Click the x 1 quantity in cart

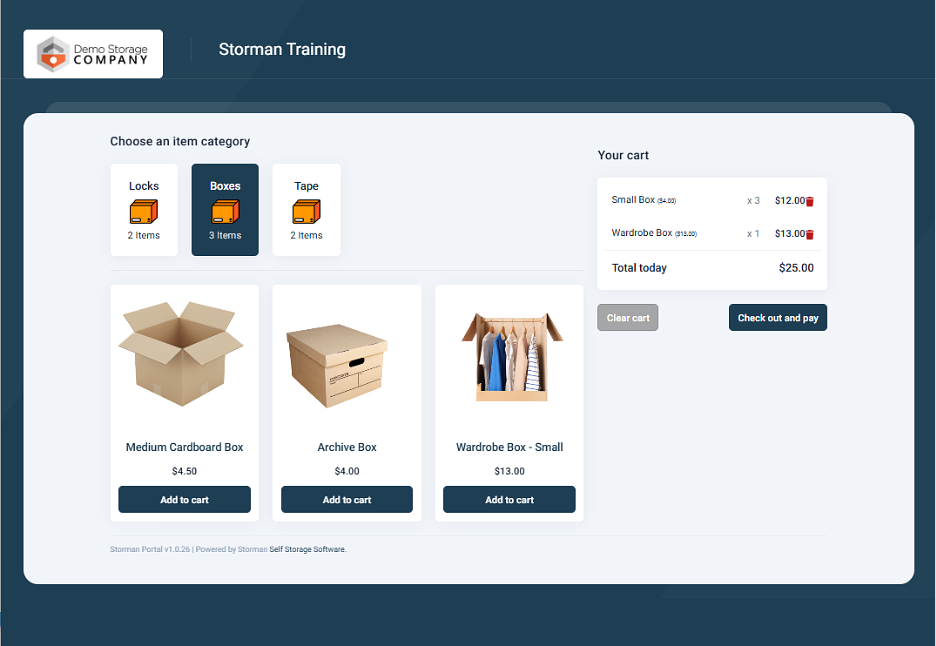tap(753, 233)
